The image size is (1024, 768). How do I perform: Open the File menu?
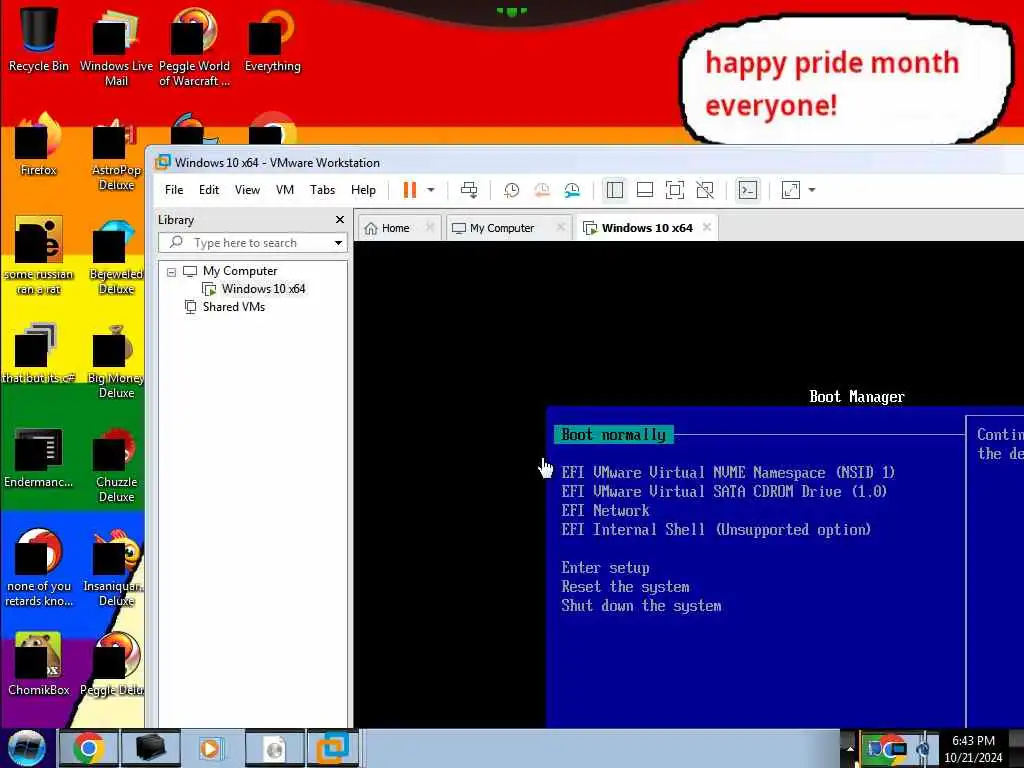click(x=174, y=190)
